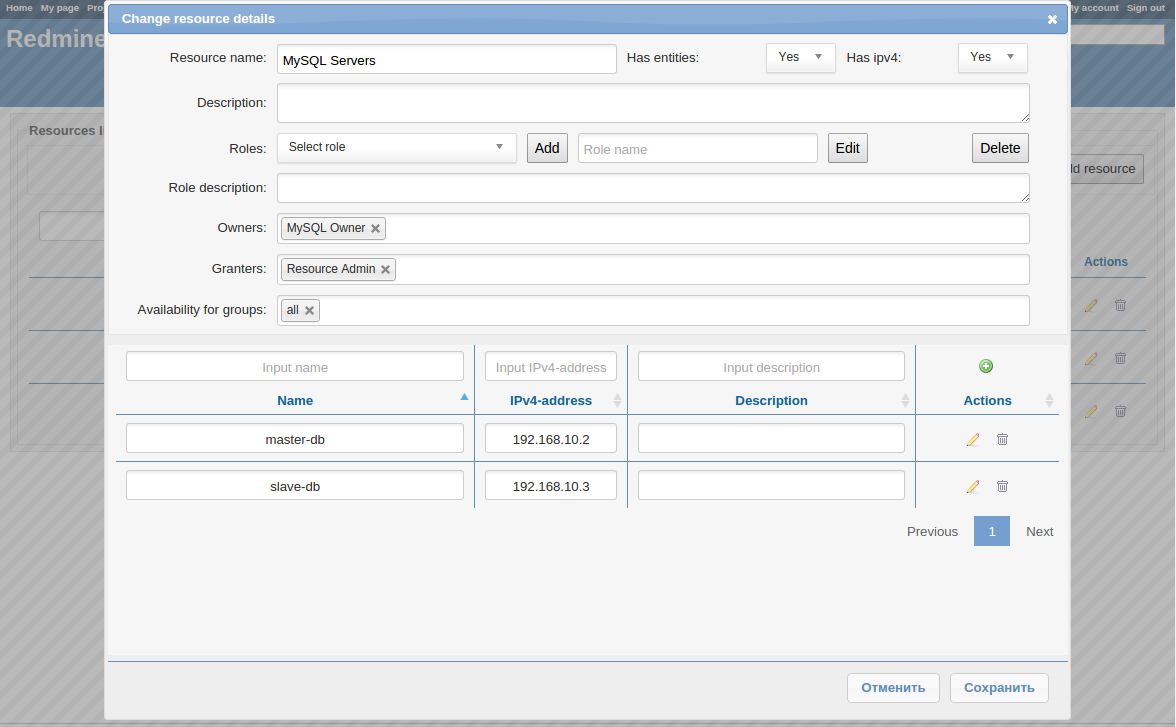The width and height of the screenshot is (1176, 727).
Task: Click the master-db description cell
Action: click(x=771, y=439)
